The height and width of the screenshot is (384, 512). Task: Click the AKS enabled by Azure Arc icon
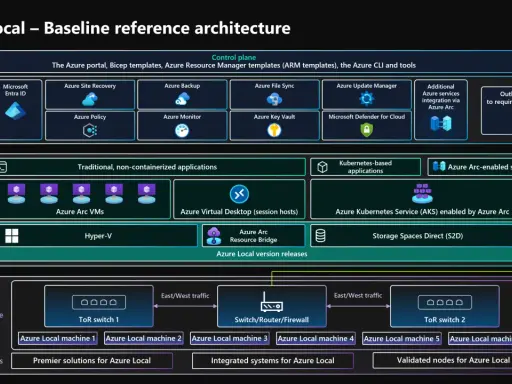pos(422,193)
